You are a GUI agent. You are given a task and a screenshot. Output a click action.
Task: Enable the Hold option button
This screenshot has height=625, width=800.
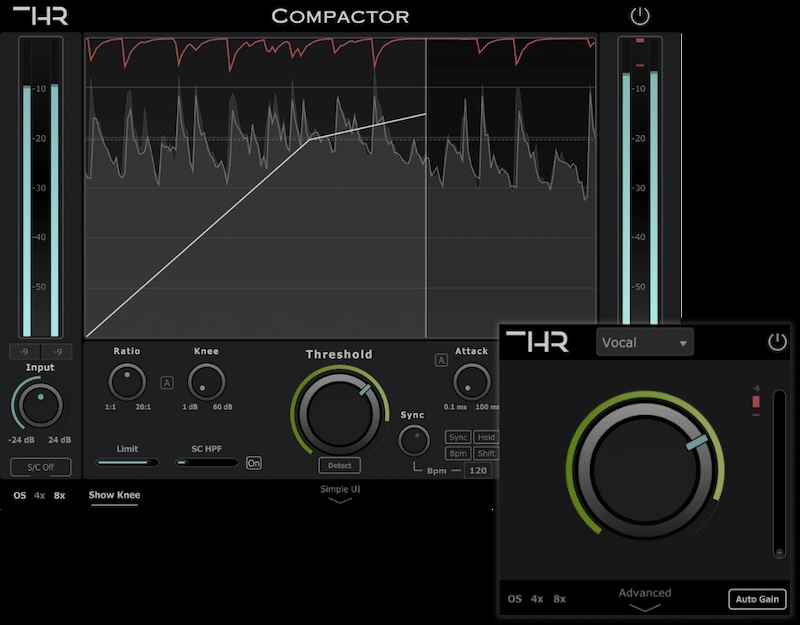(x=486, y=437)
